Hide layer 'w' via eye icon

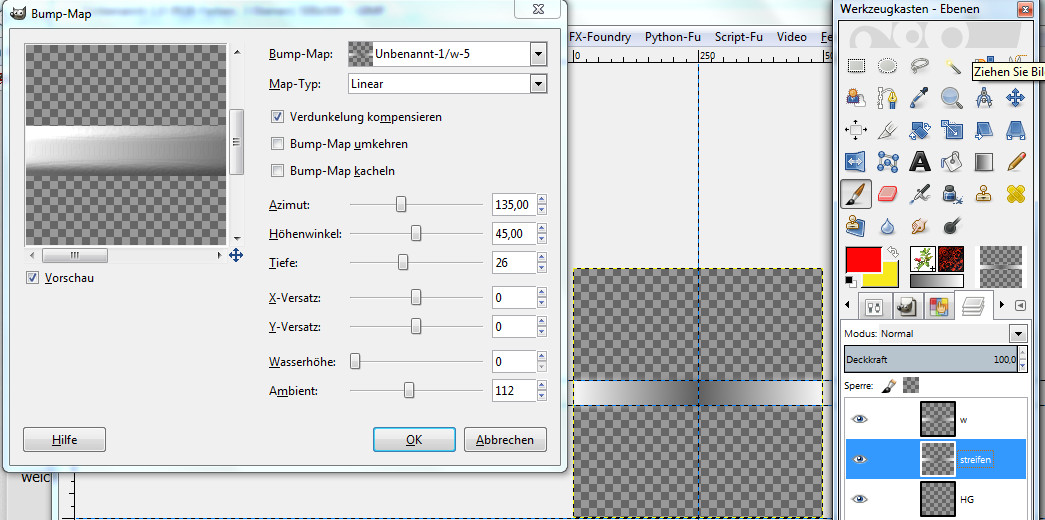click(860, 419)
